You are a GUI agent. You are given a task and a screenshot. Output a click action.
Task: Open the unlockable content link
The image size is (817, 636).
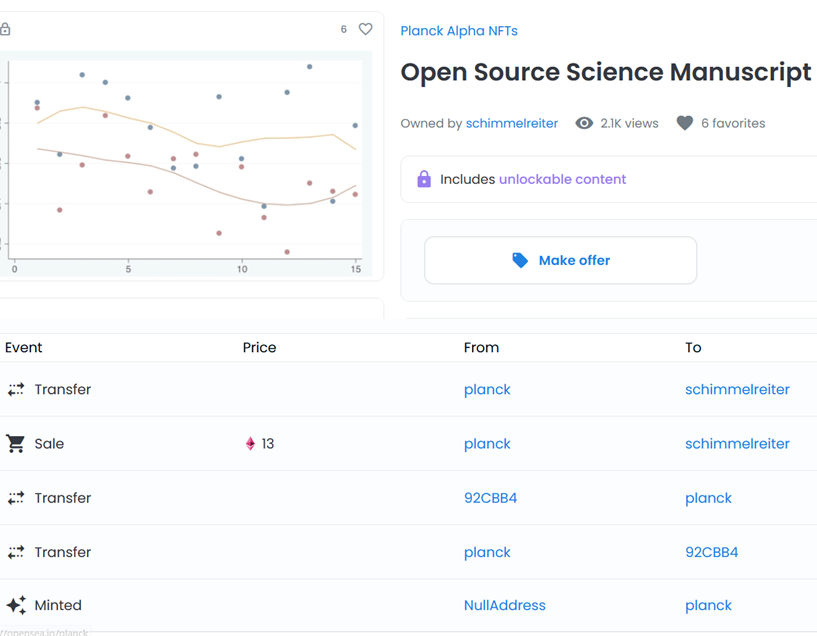[x=562, y=178]
